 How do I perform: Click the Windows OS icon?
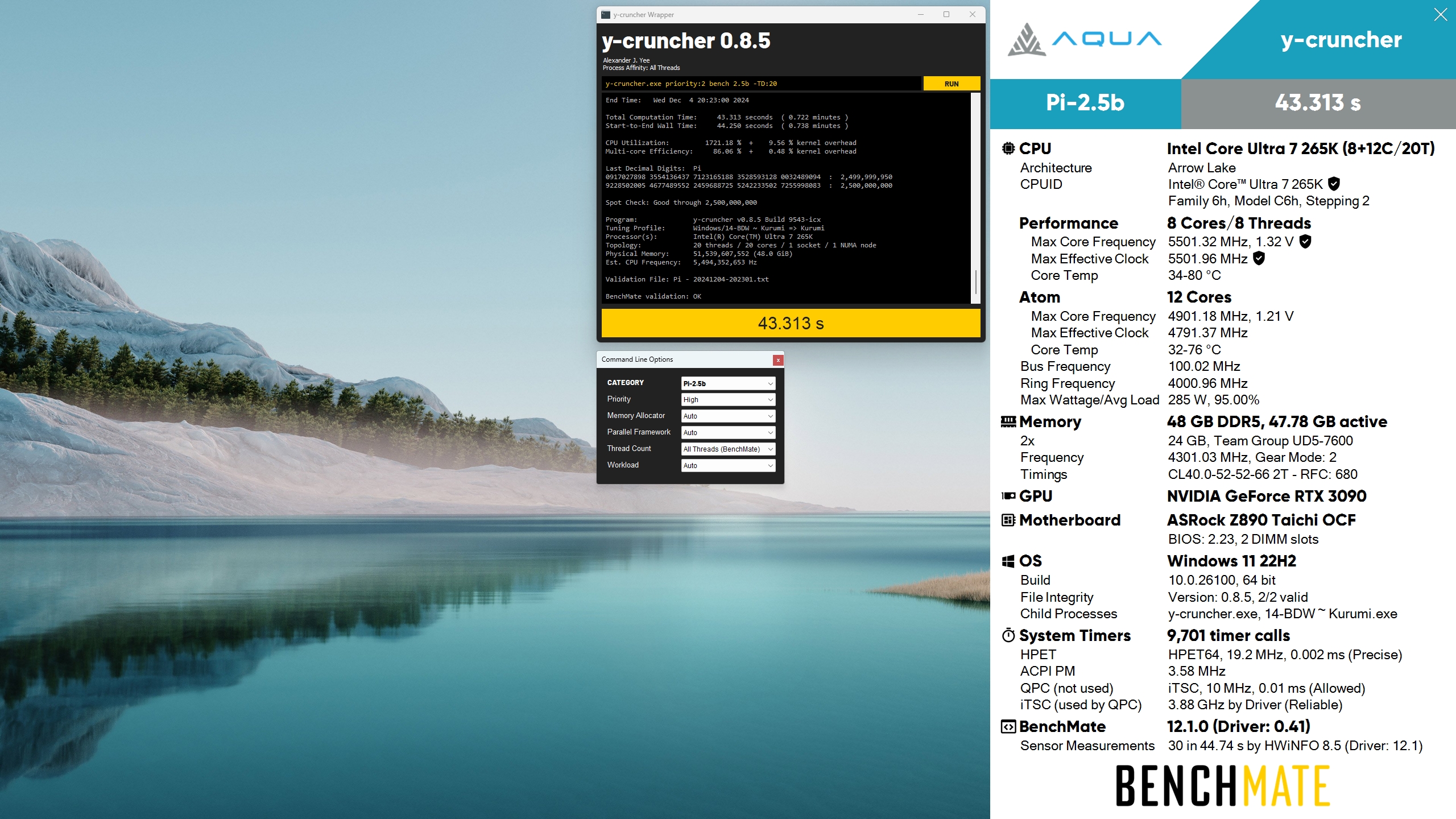tap(1008, 561)
